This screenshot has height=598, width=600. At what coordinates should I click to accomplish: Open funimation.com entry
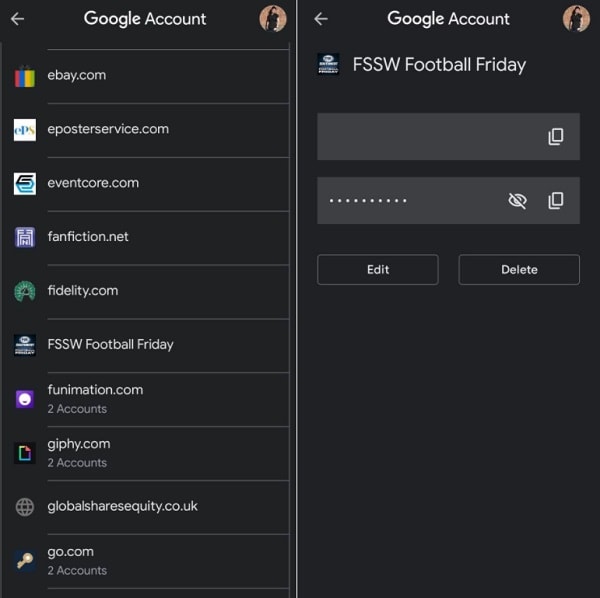[x=145, y=399]
